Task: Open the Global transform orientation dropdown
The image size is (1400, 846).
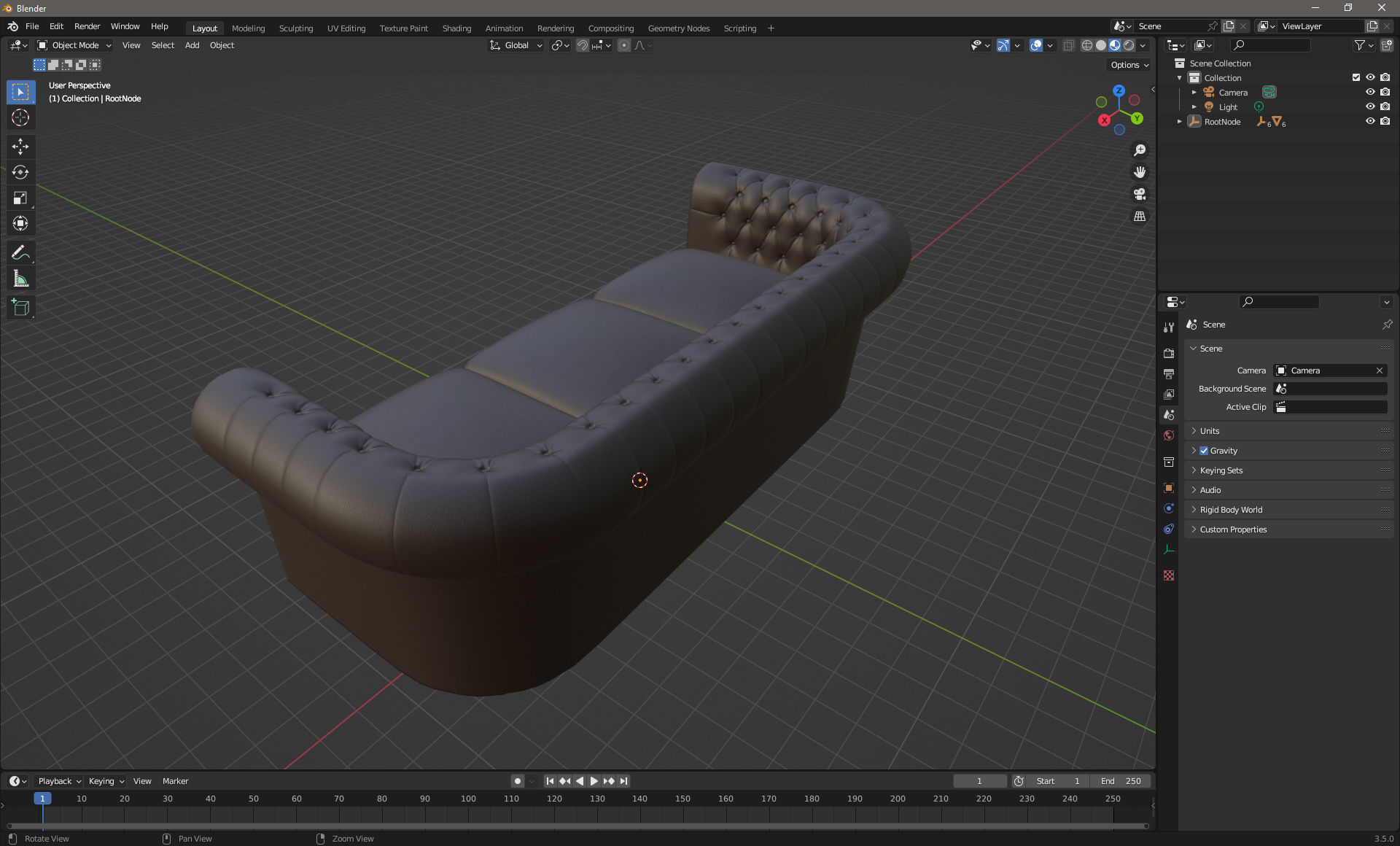Action: click(516, 45)
